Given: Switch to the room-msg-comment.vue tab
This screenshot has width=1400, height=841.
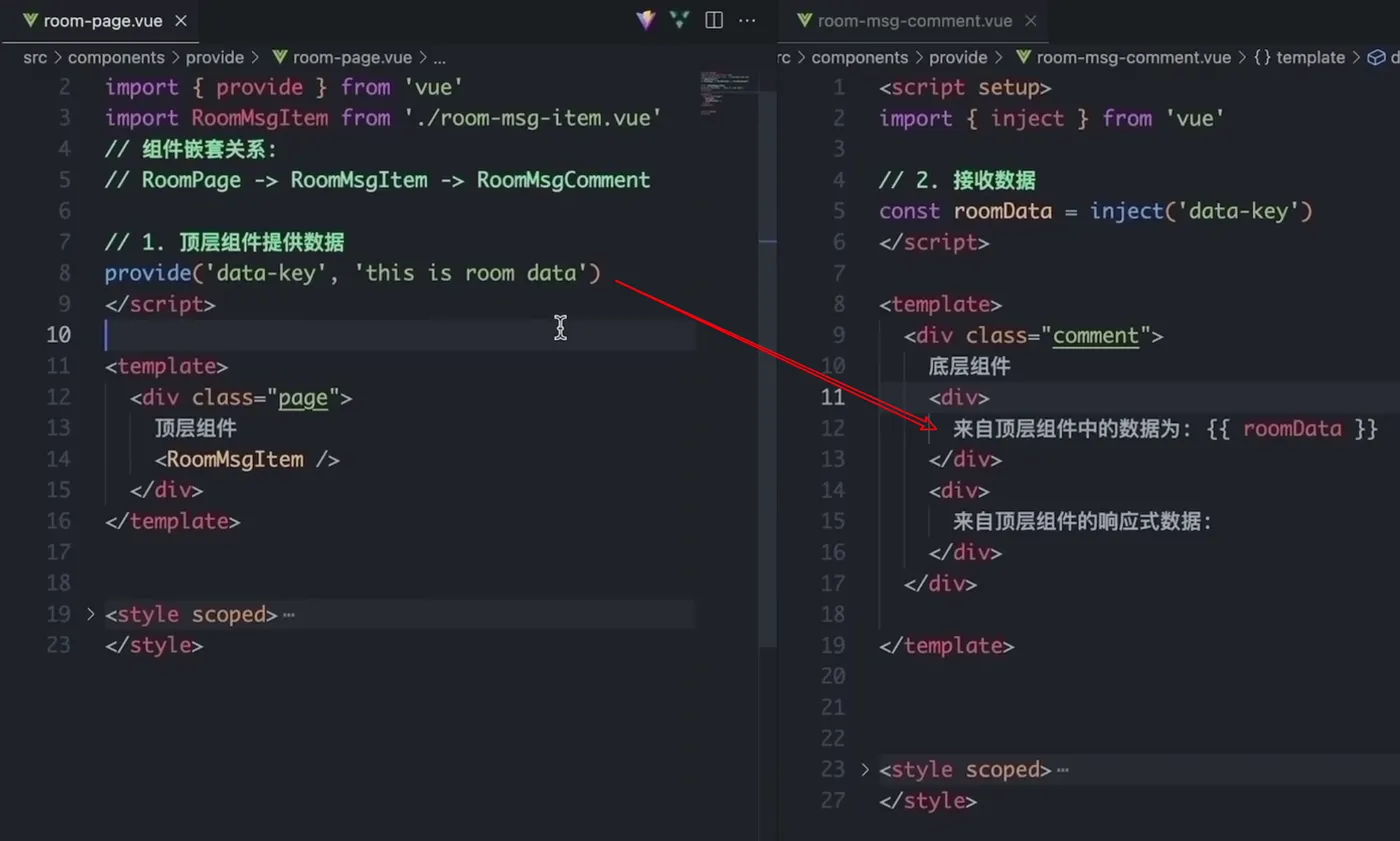Looking at the screenshot, I should [915, 20].
